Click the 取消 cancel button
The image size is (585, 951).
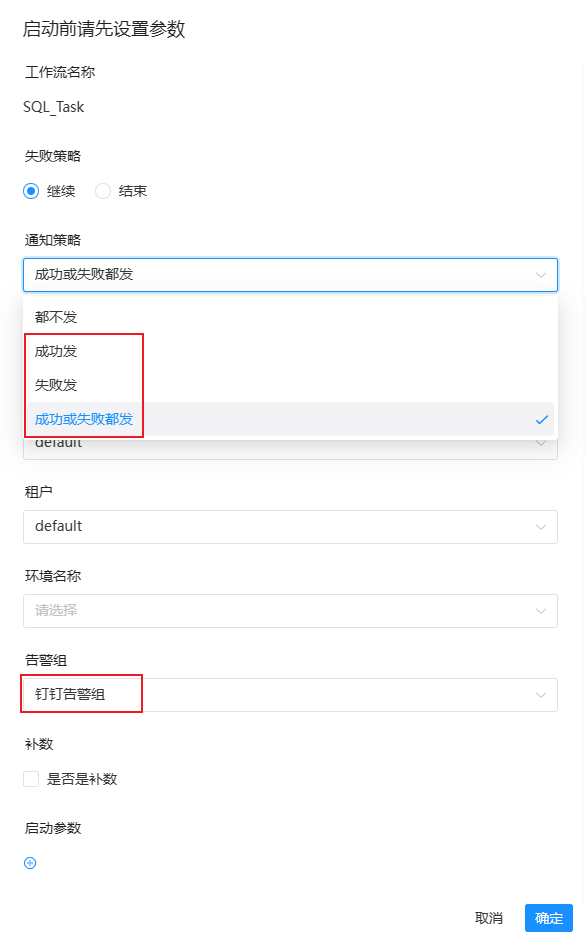tap(489, 918)
